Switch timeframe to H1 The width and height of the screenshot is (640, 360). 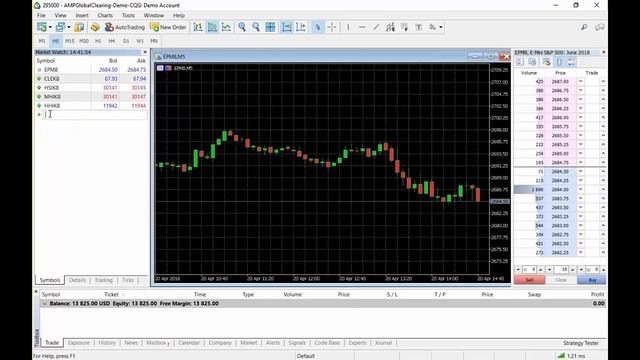98,41
